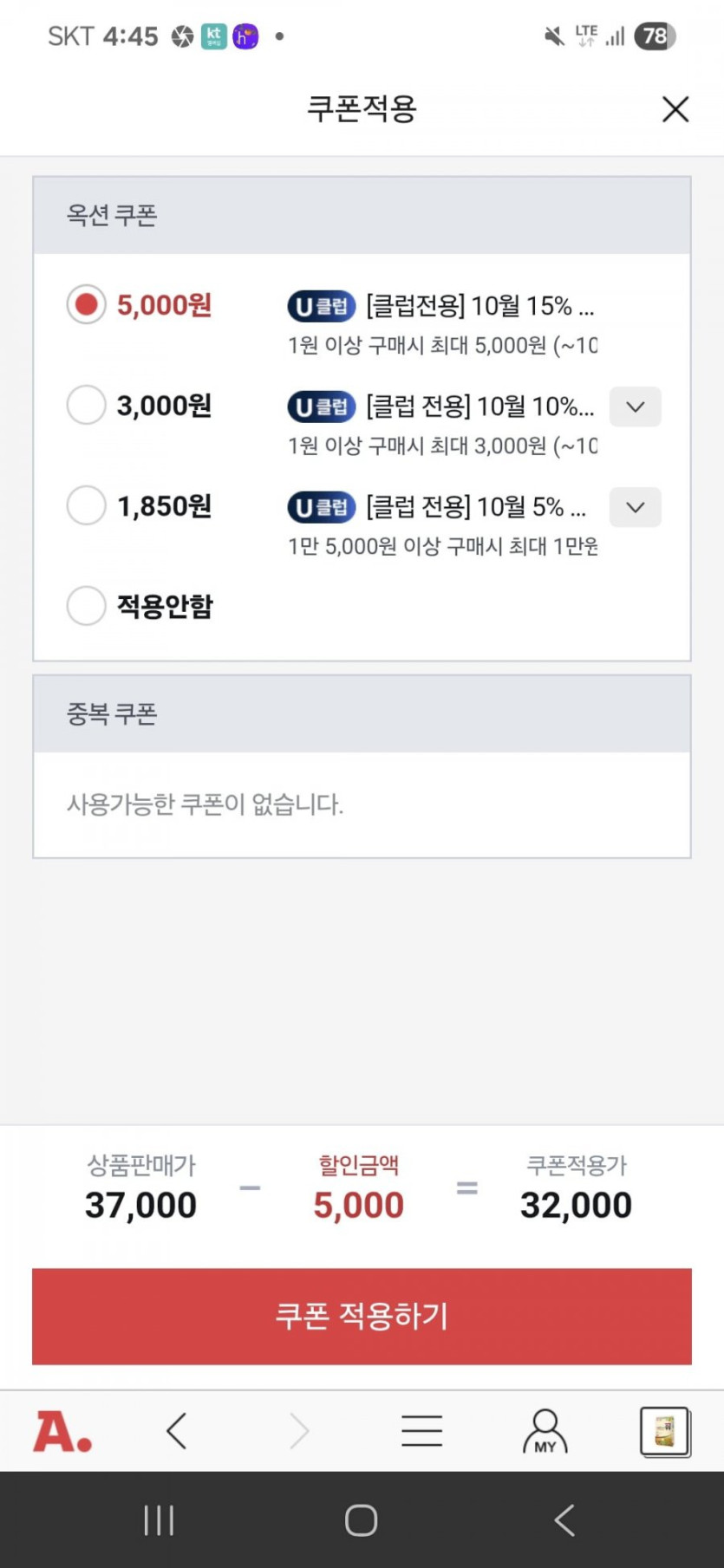This screenshot has width=724, height=1568.
Task: Tap the 옵션 쿠폰 section header
Action: click(x=112, y=215)
